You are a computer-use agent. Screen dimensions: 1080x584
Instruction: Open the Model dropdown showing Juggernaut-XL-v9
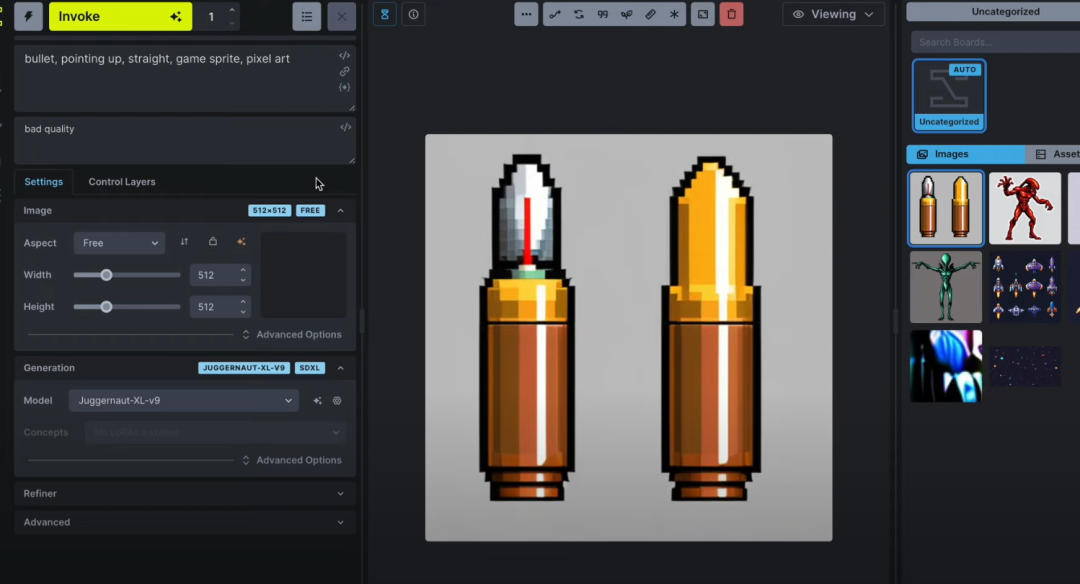point(183,400)
